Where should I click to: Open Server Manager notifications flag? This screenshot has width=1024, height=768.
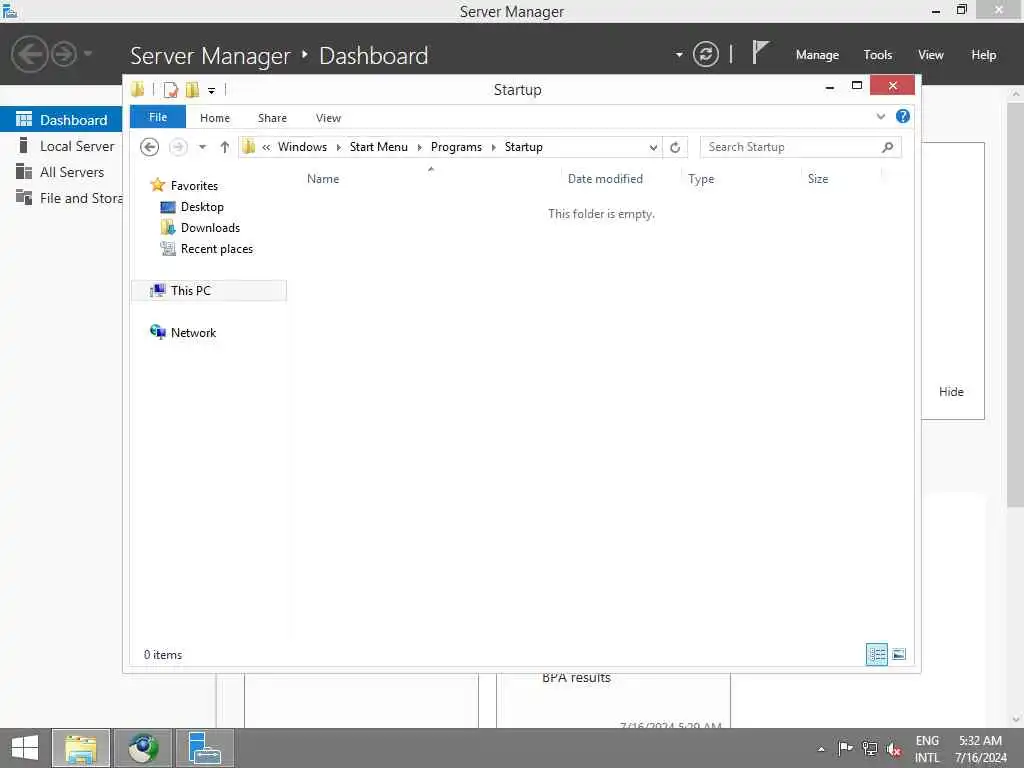pyautogui.click(x=760, y=53)
